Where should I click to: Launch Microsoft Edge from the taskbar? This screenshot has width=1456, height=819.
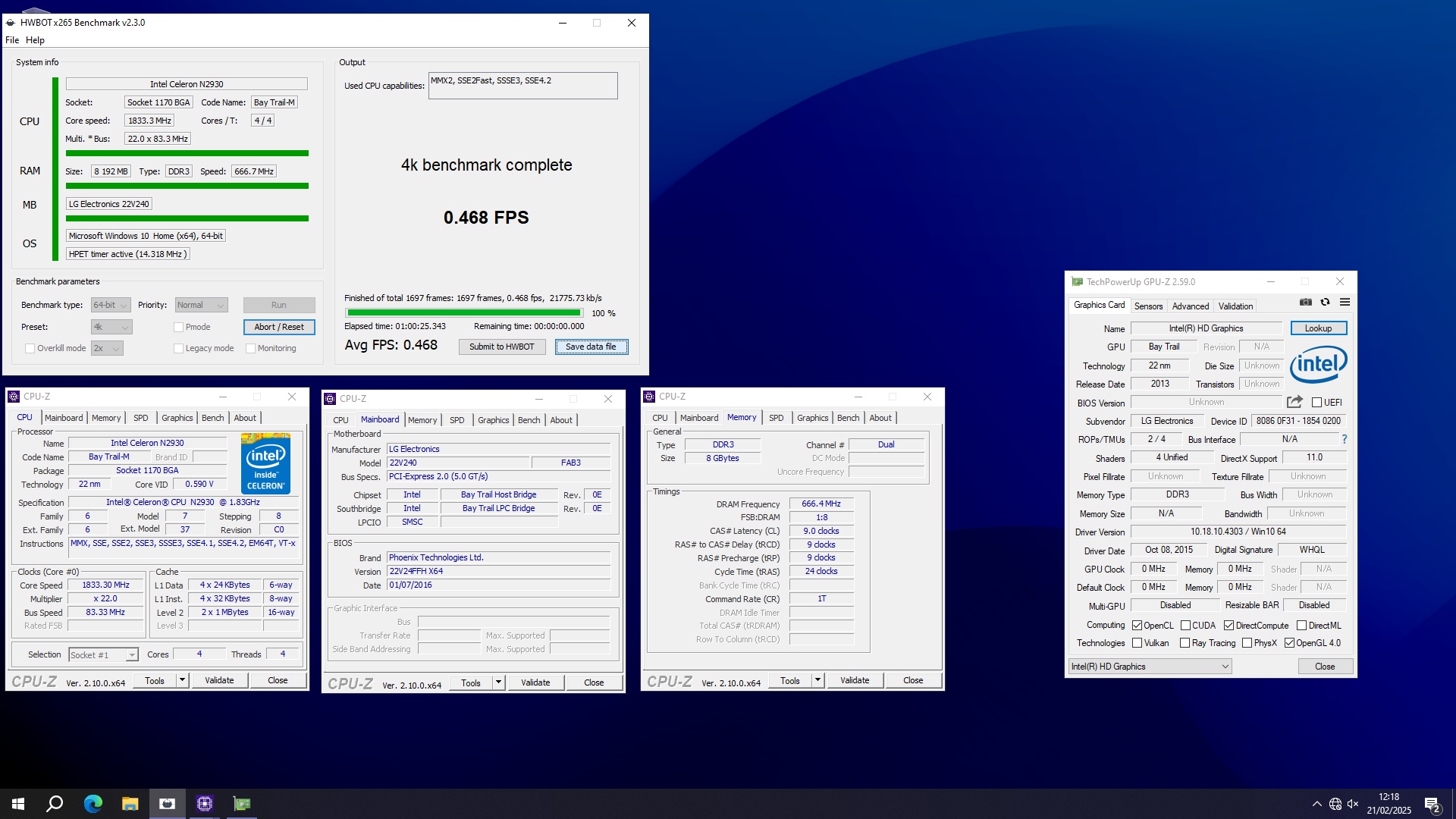point(93,804)
